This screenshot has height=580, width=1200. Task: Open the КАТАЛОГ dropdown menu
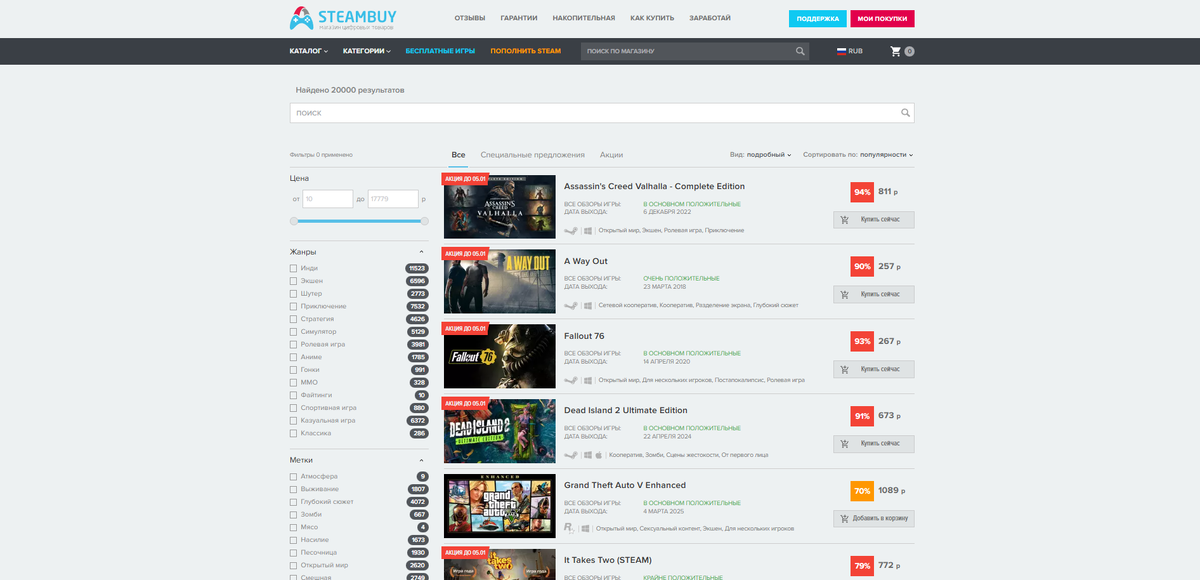click(x=309, y=51)
